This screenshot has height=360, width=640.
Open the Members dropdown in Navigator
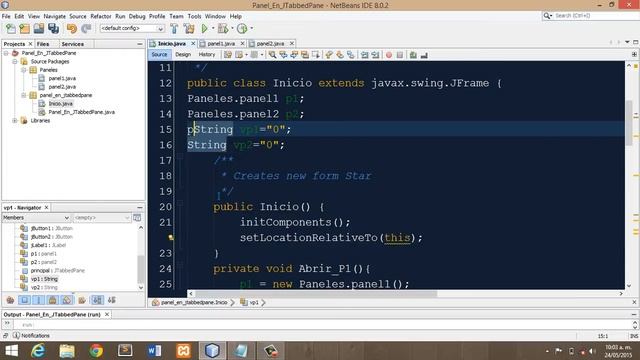pos(36,218)
